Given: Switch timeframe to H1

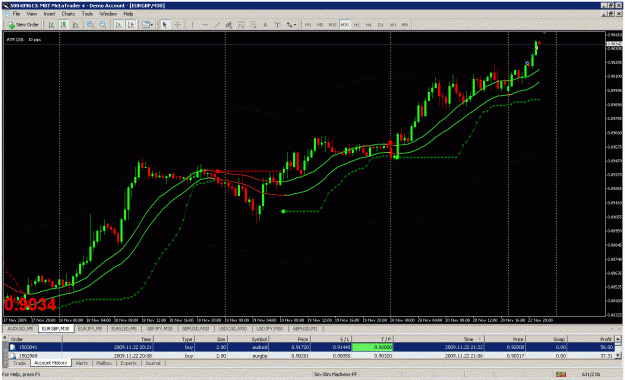Looking at the screenshot, I should (357, 25).
